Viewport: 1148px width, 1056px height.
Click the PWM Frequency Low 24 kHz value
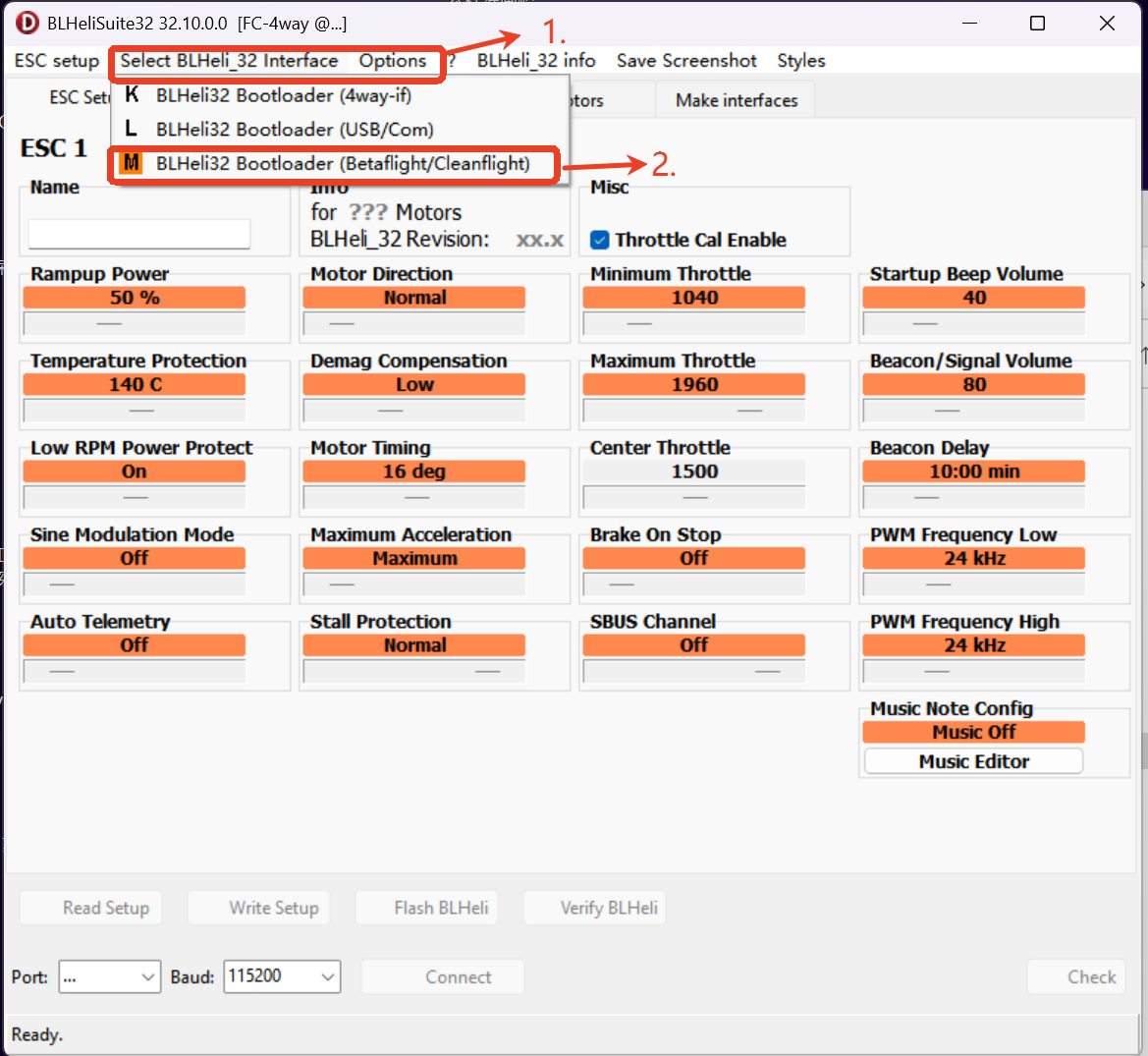tap(974, 558)
